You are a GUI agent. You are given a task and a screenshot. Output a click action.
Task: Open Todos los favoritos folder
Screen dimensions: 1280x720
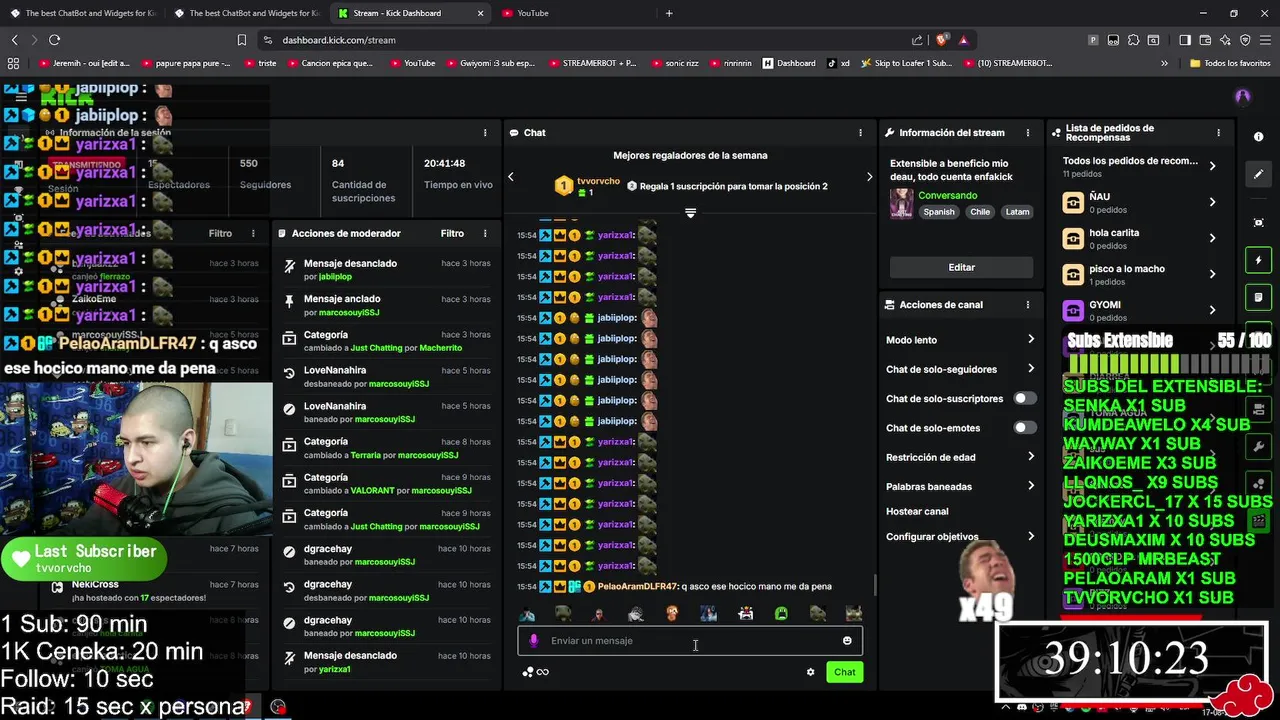tap(1230, 63)
